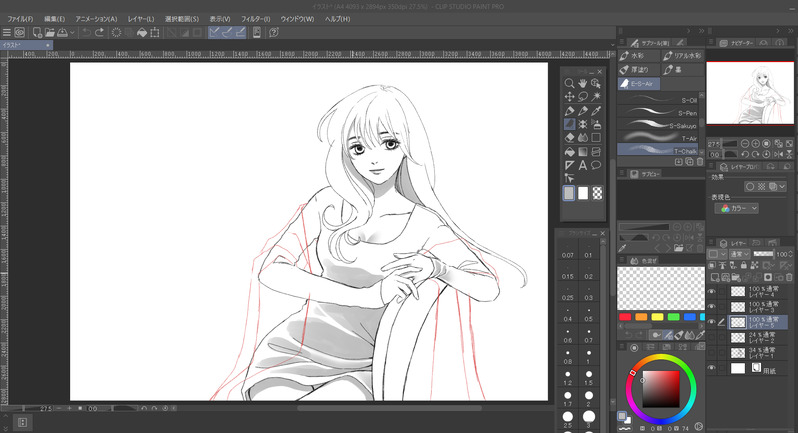798x433 pixels.
Task: Select the 水彩 sub tool group
Action: [x=635, y=56]
